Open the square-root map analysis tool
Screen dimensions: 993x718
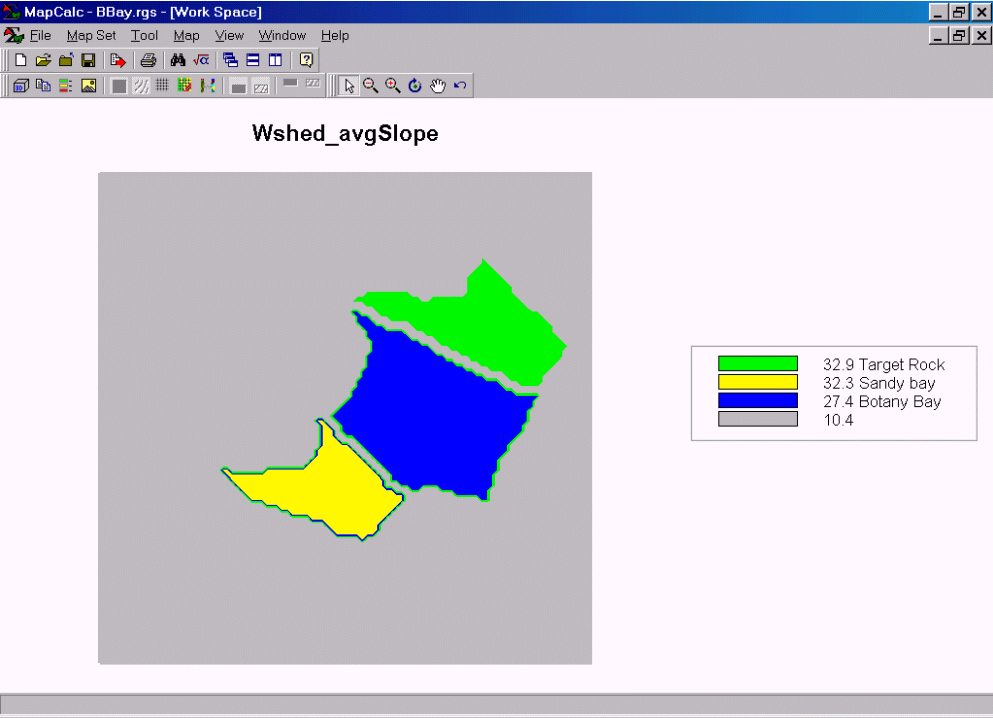point(201,60)
